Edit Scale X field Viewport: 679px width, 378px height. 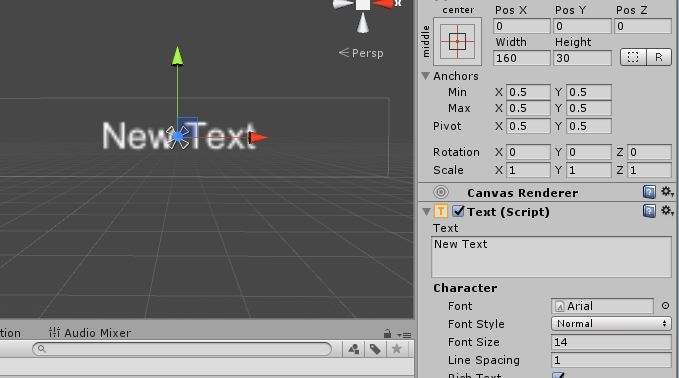click(528, 170)
